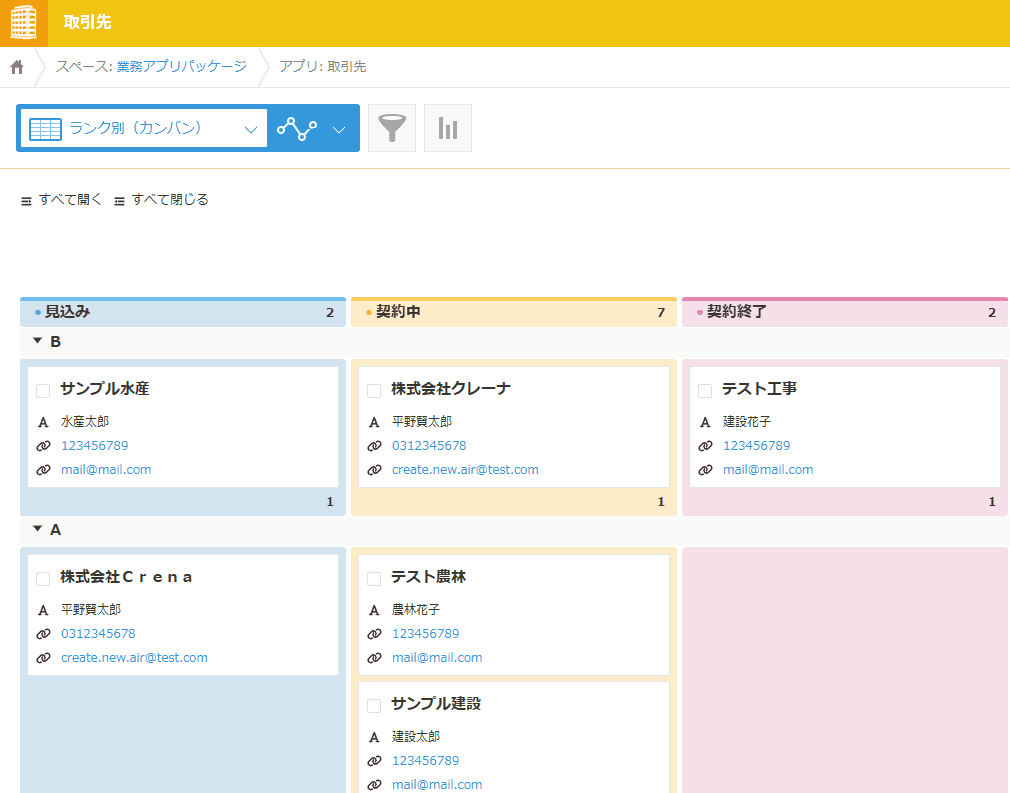Open 株式会社クレーナ email create.new.air@test.com

point(465,470)
